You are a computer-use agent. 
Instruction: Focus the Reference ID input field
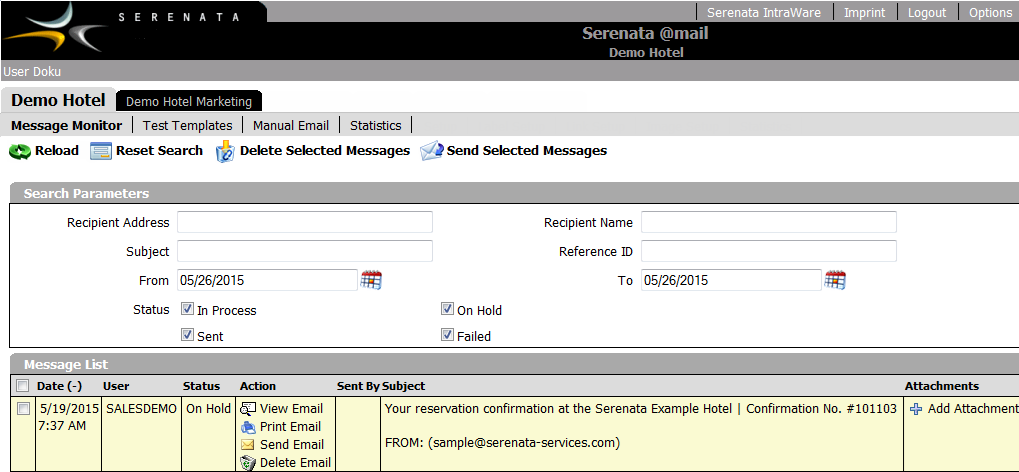click(769, 251)
